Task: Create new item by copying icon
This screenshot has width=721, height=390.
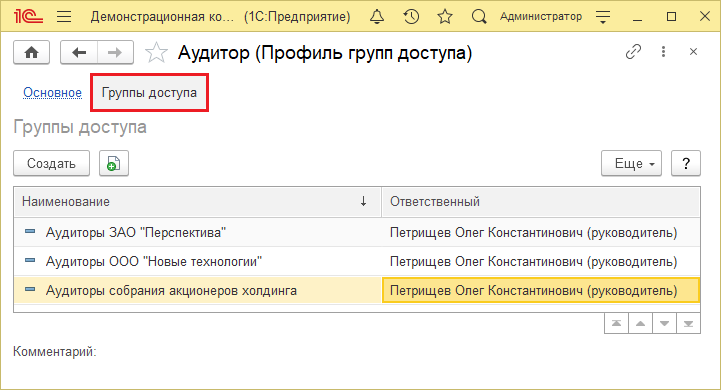Action: 114,163
